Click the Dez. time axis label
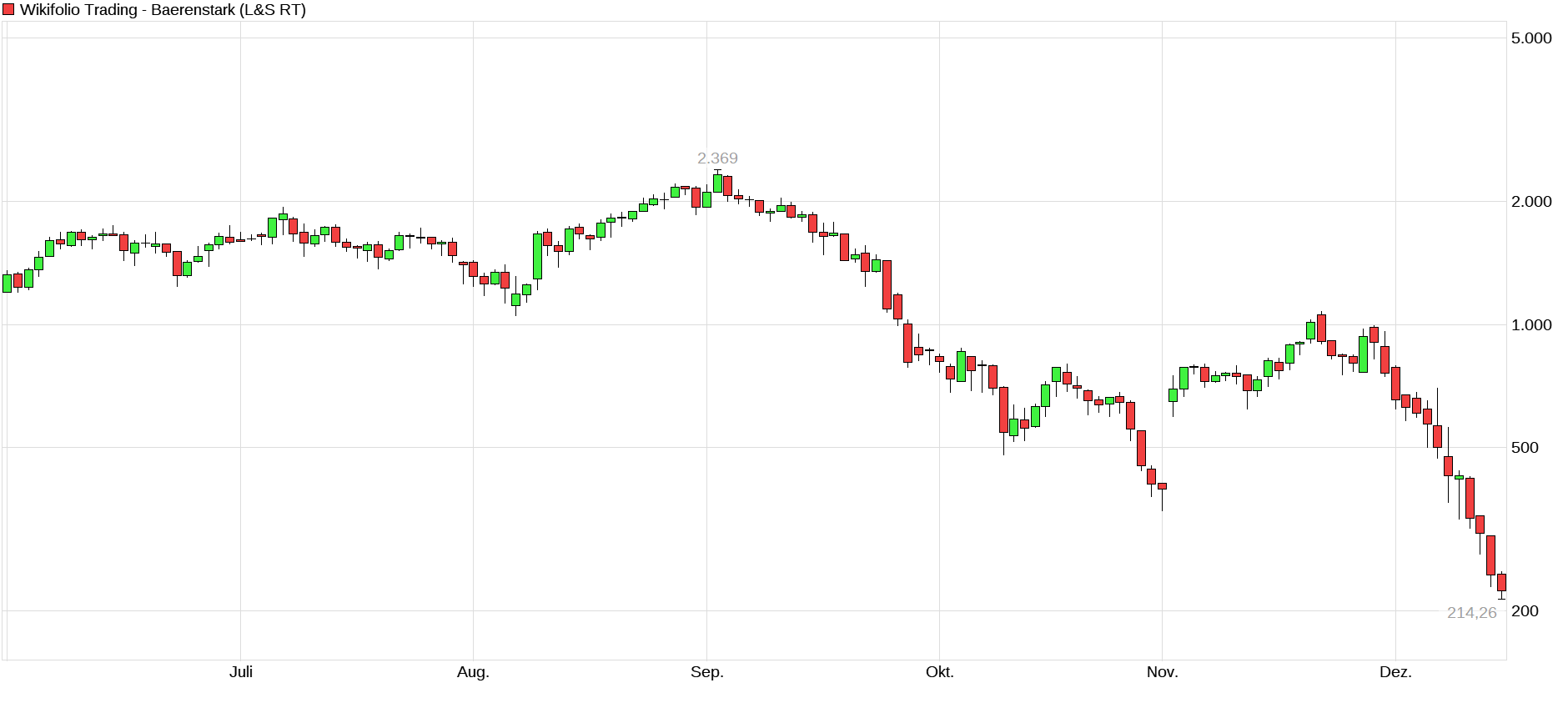Screen dimensions: 1568x713 tap(1395, 672)
